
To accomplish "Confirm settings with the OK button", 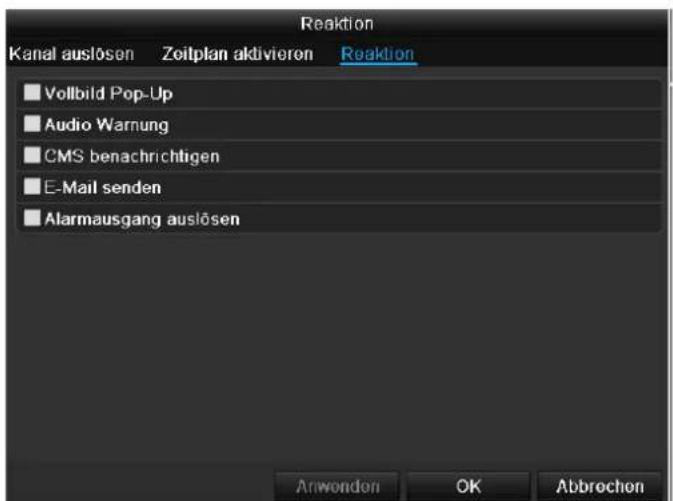I will (x=468, y=487).
